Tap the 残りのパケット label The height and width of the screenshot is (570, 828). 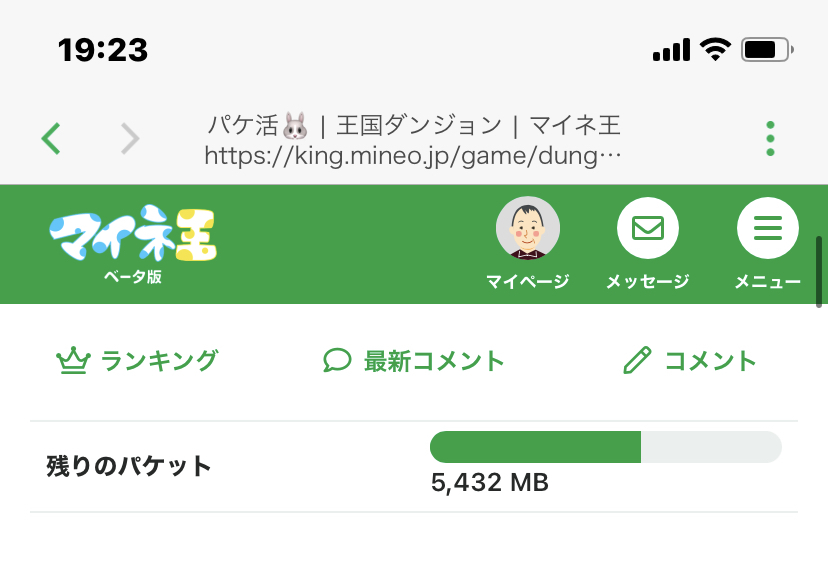[129, 466]
